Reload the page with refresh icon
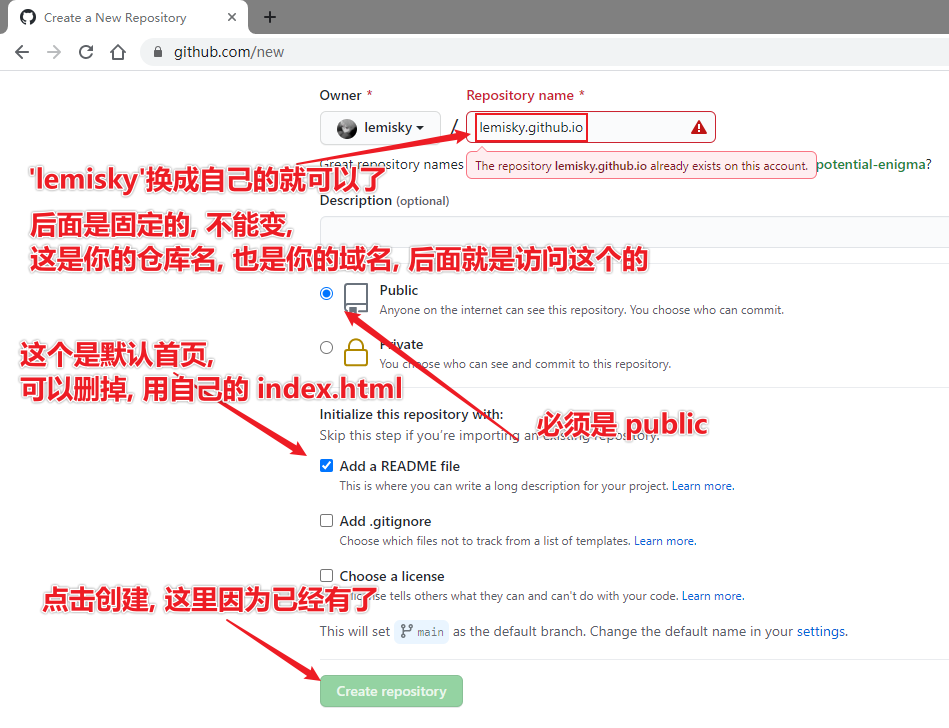Viewport: 949px width, 728px height. (86, 52)
